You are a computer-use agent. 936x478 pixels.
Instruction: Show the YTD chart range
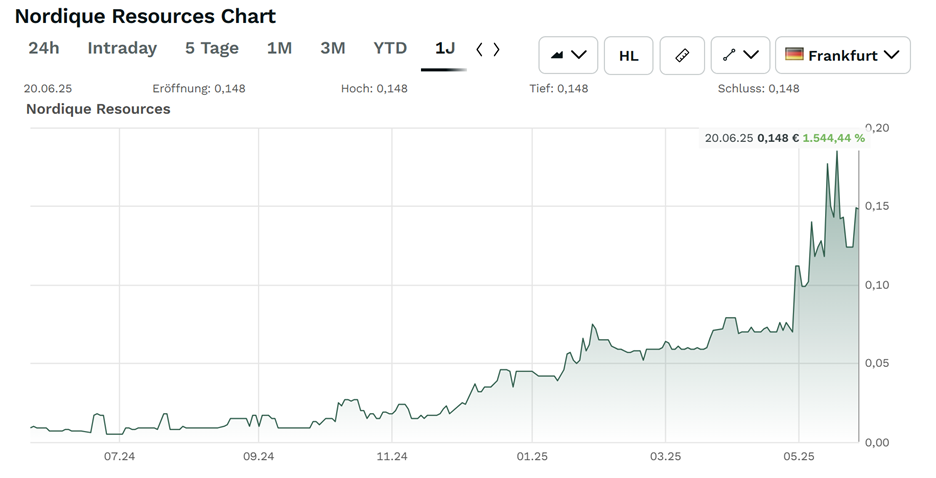390,48
